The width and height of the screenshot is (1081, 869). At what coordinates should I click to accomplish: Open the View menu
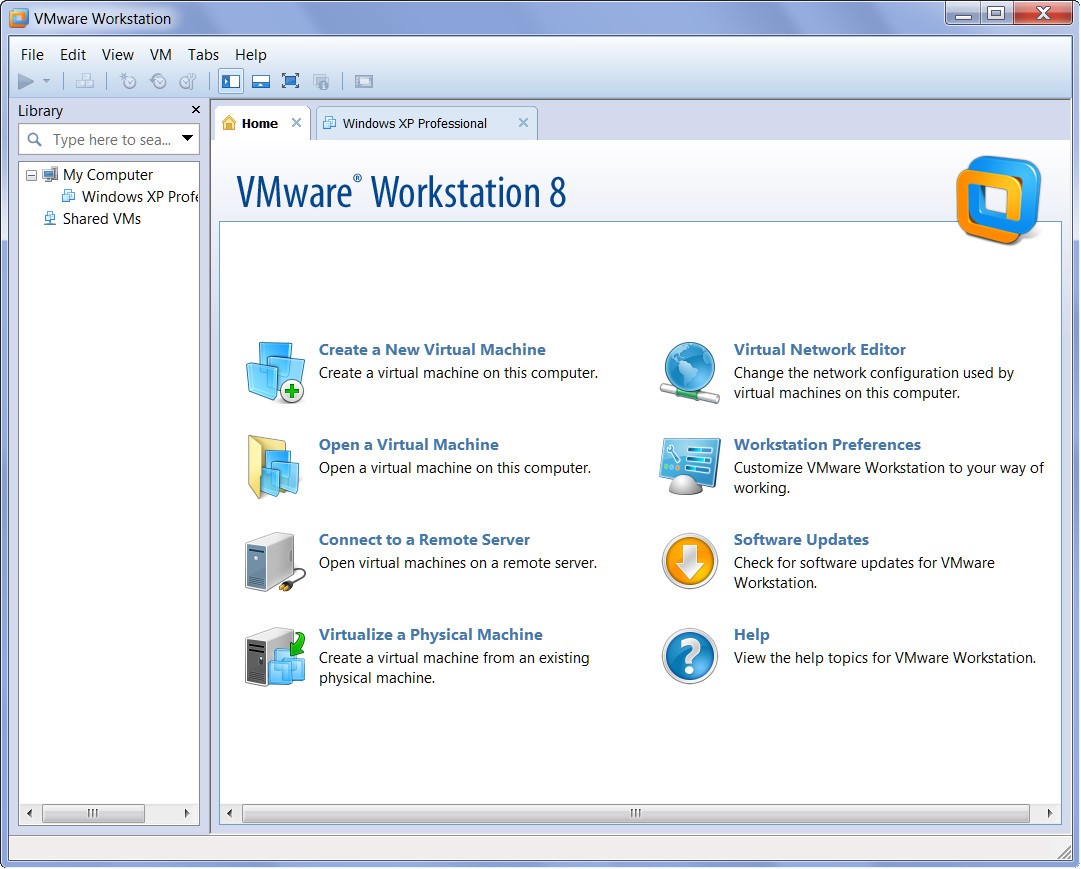[x=118, y=54]
